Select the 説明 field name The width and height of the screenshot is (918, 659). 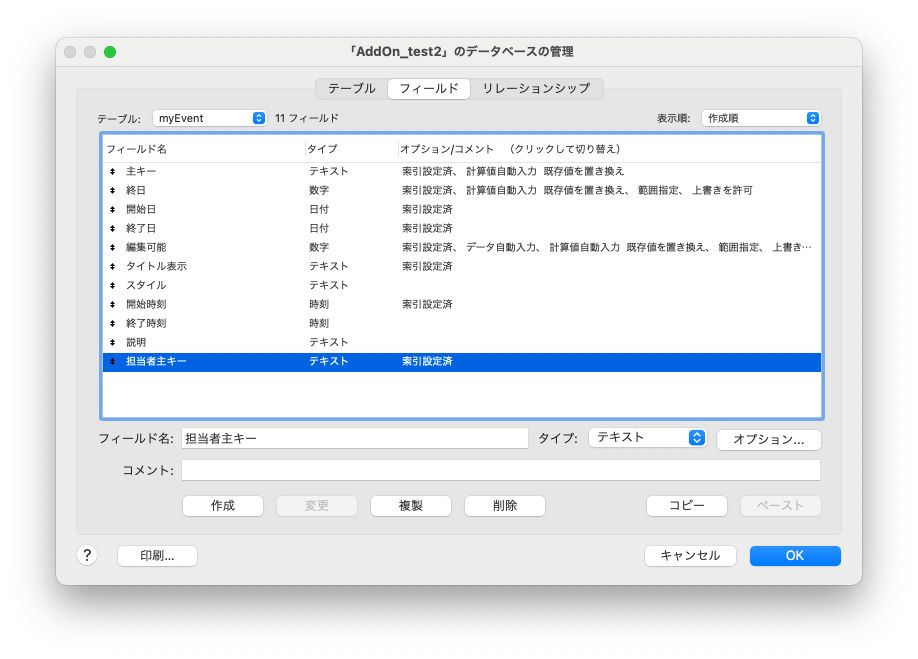pos(136,342)
